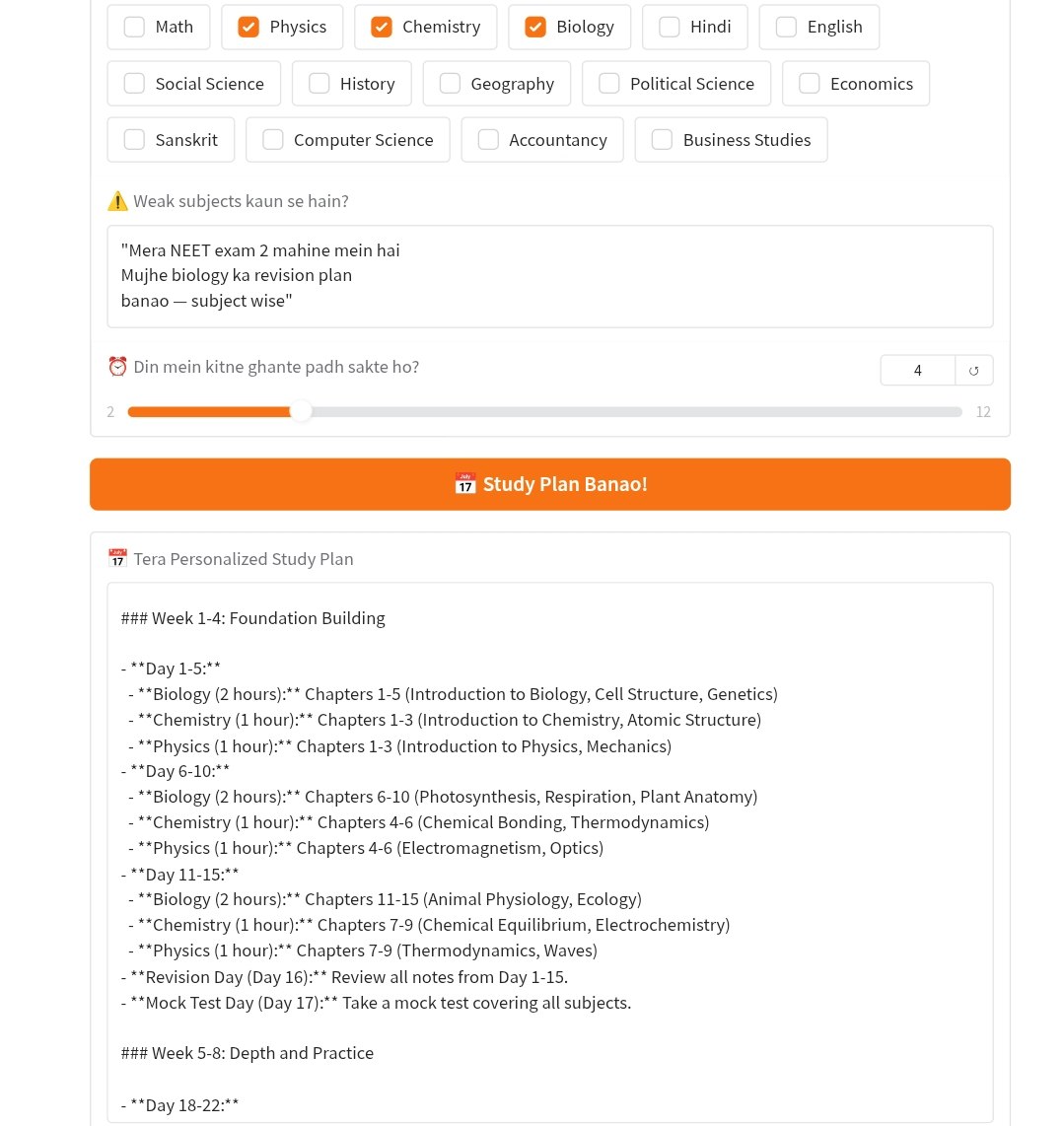
Task: Click the calendar icon in Tera Personalized Study Plan header
Action: (x=116, y=557)
